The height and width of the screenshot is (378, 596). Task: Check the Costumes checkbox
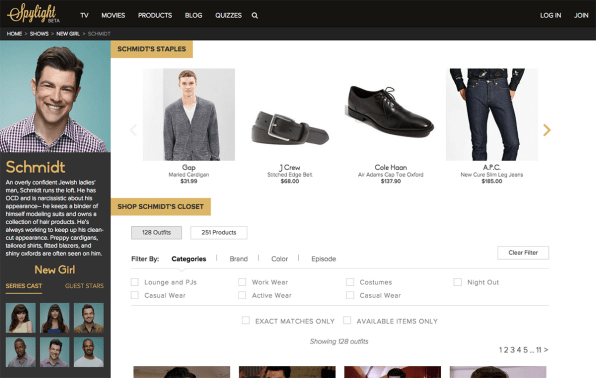tap(350, 282)
